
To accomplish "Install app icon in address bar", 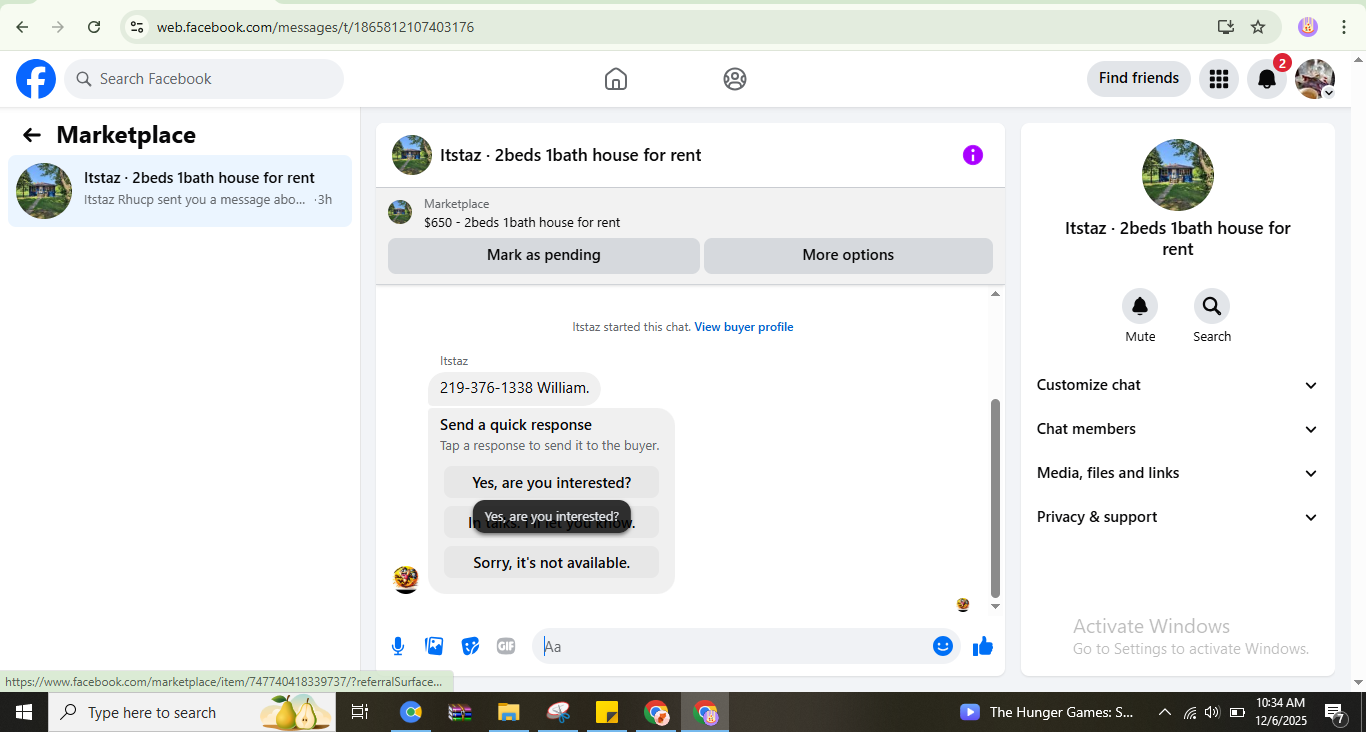I will click(1225, 27).
